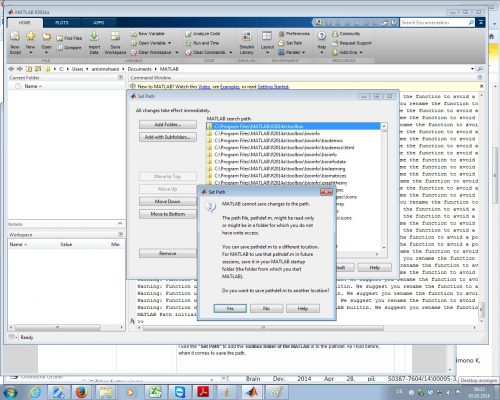The image size is (500, 400).
Task: Click the search icon in Search Documentation
Action: (x=471, y=23)
